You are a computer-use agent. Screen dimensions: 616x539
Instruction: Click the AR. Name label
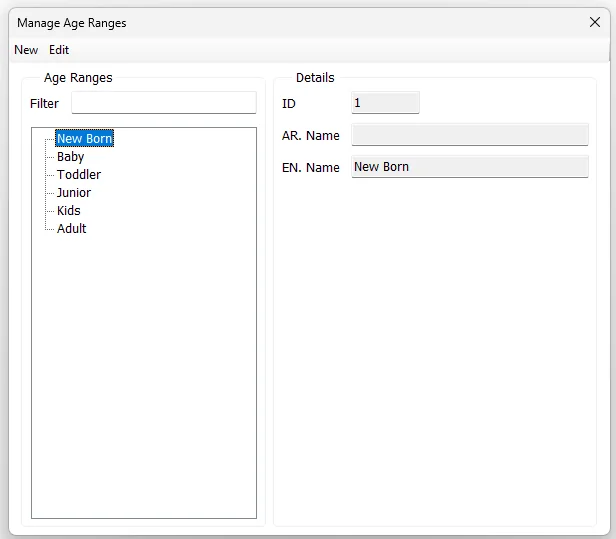[311, 136]
